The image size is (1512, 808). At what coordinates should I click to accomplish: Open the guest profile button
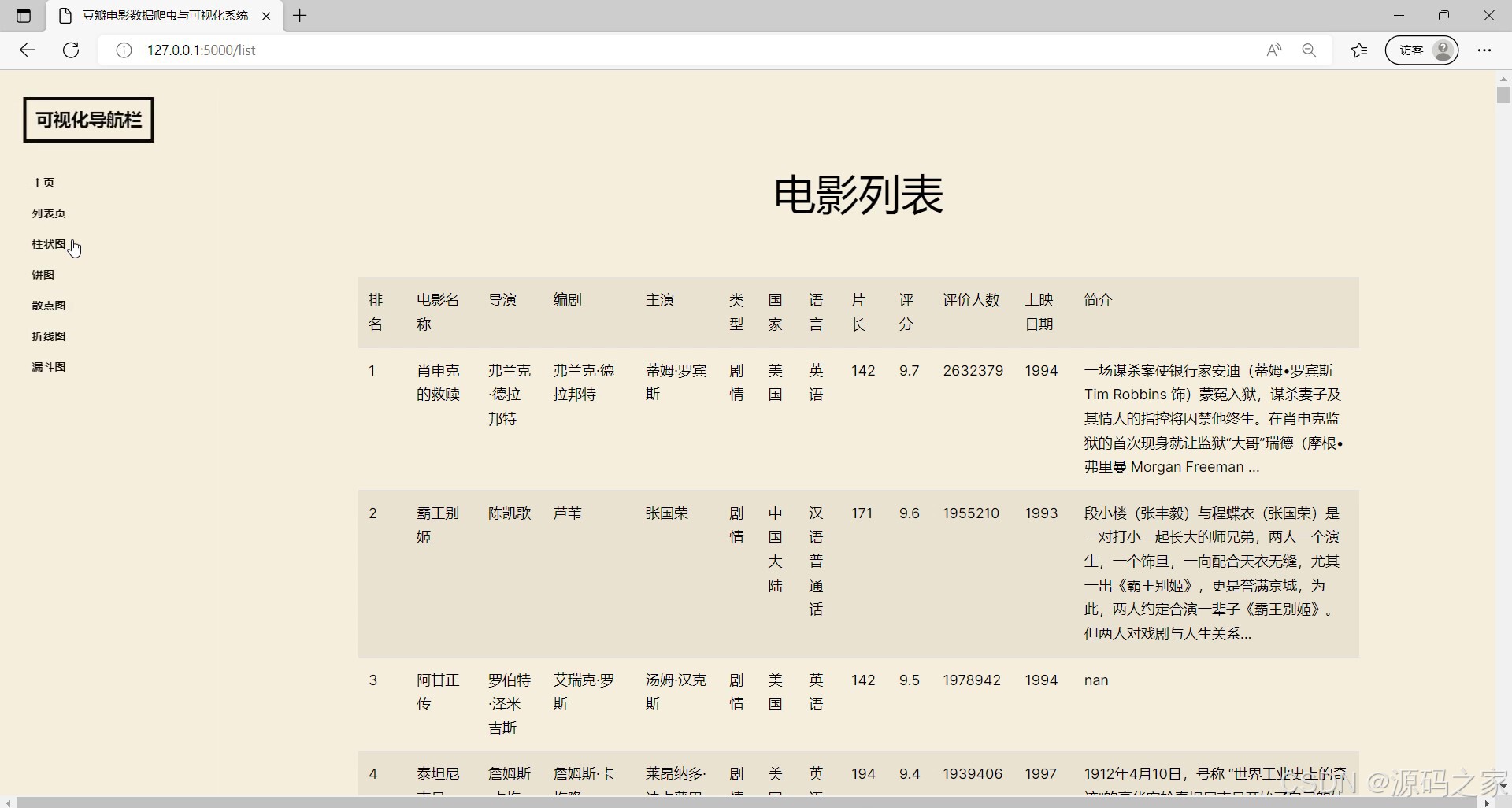pyautogui.click(x=1421, y=50)
